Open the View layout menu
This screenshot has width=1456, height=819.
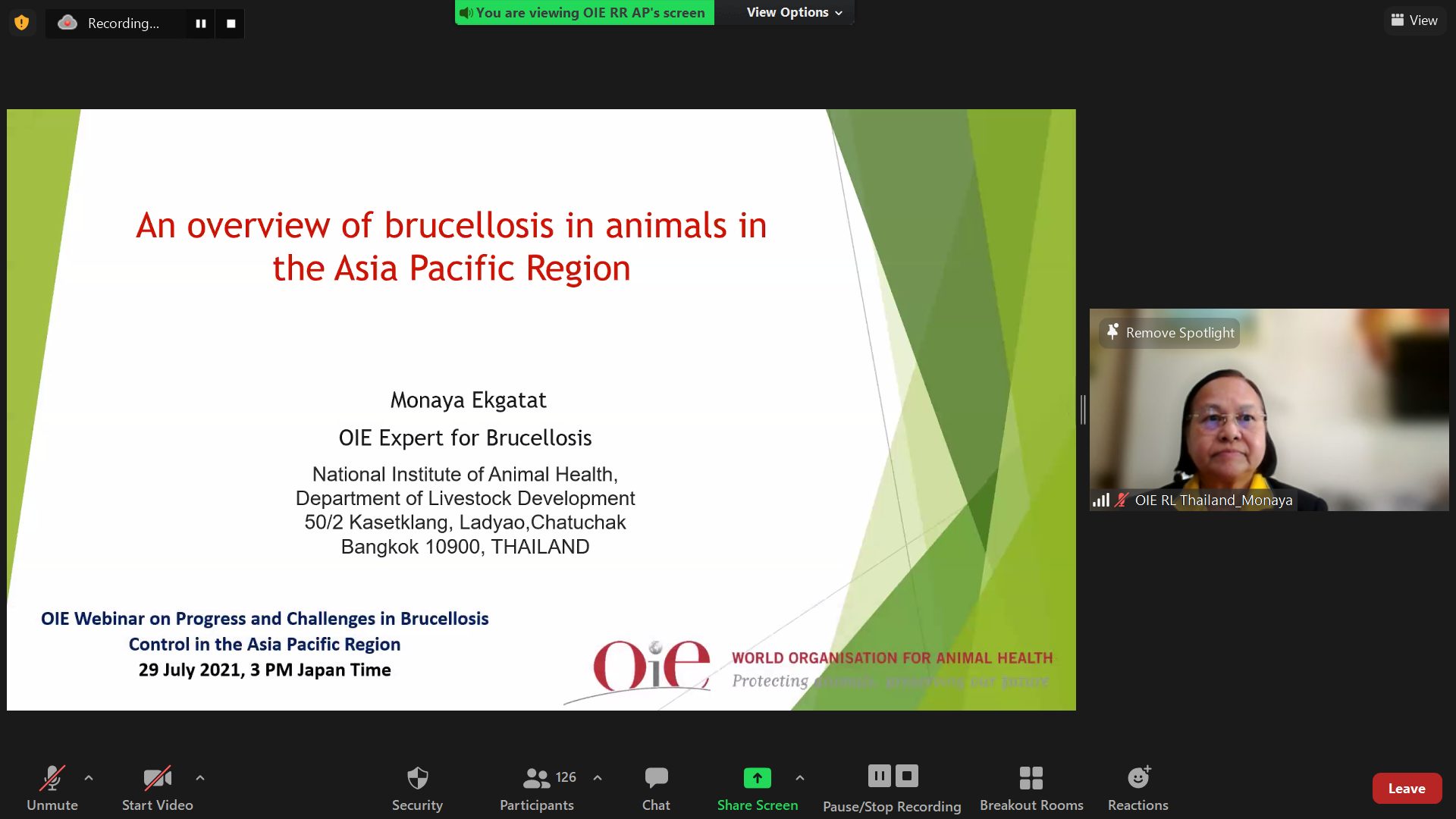pos(1414,20)
